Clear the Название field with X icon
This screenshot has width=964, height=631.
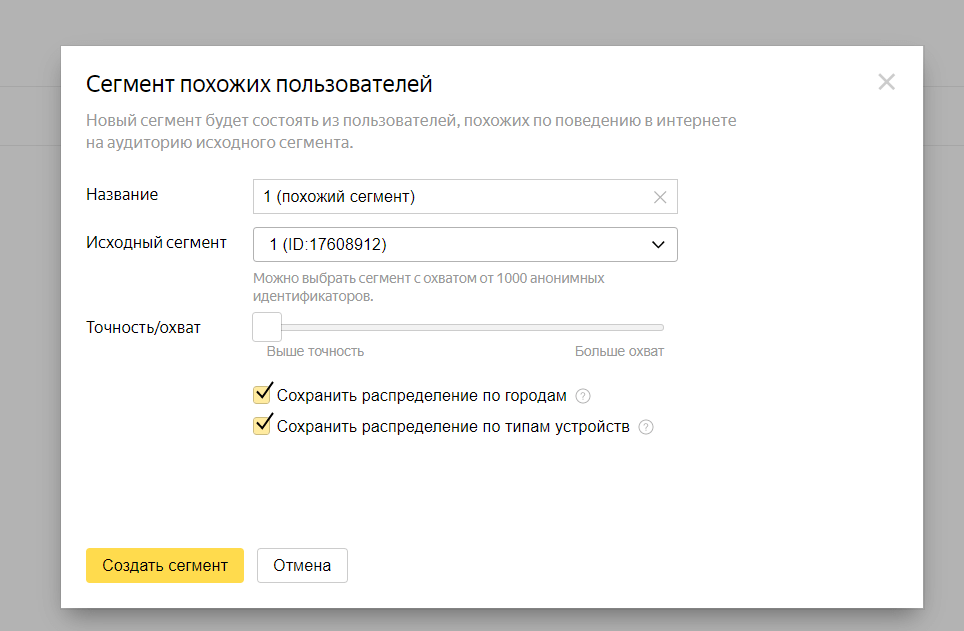(x=659, y=197)
